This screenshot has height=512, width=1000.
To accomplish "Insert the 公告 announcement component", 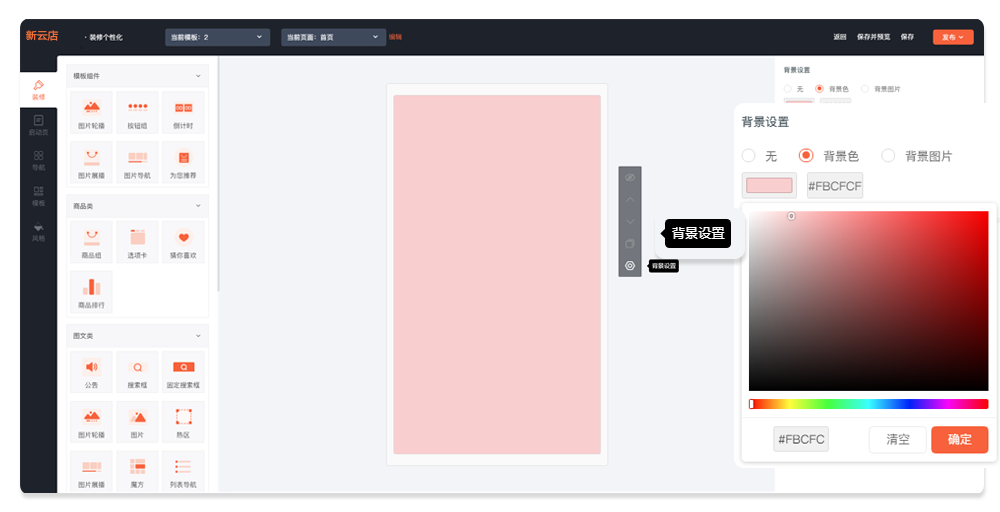I will [91, 371].
